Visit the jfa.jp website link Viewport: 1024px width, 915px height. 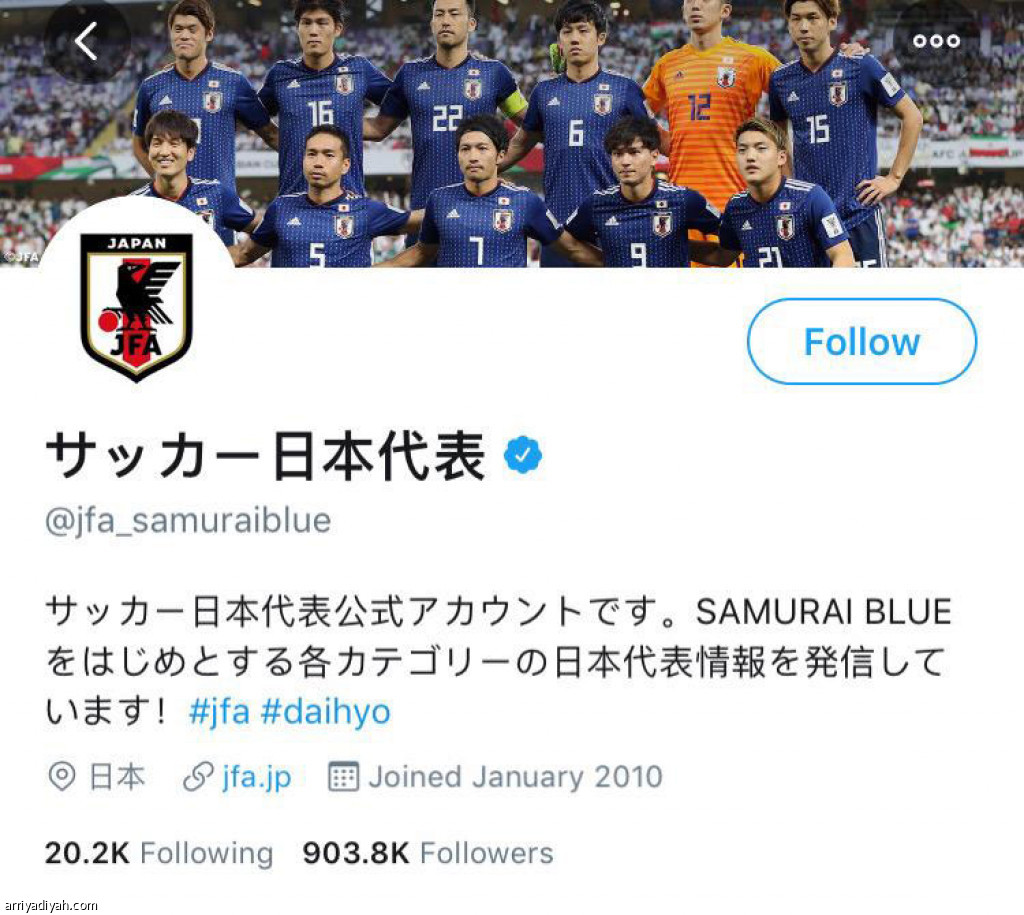pyautogui.click(x=257, y=777)
